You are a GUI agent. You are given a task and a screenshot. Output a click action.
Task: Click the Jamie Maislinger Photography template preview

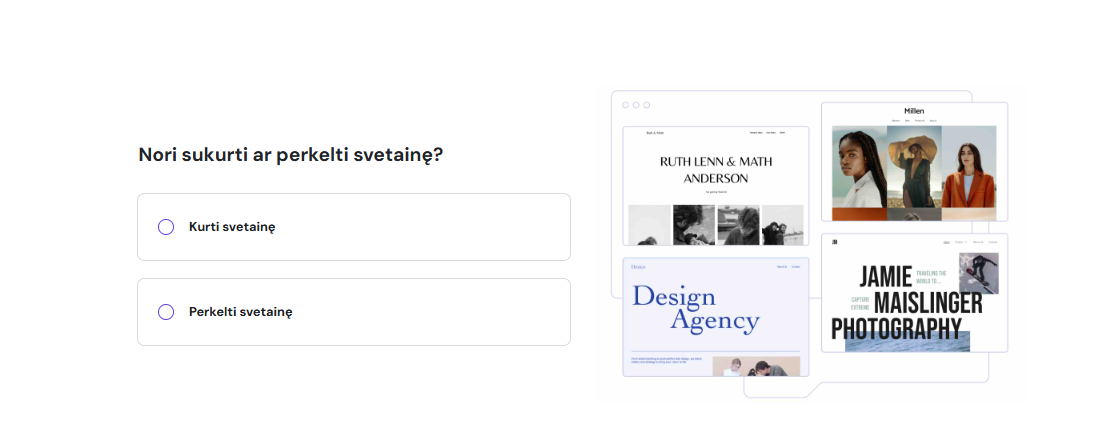[x=914, y=293]
